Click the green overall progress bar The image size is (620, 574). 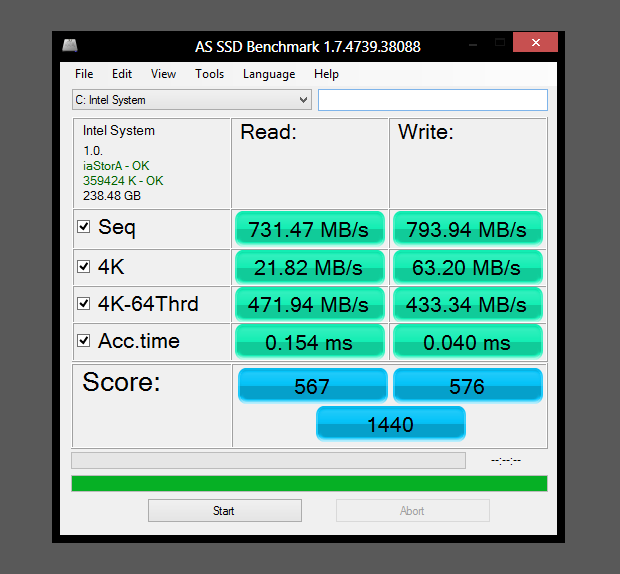click(x=309, y=483)
